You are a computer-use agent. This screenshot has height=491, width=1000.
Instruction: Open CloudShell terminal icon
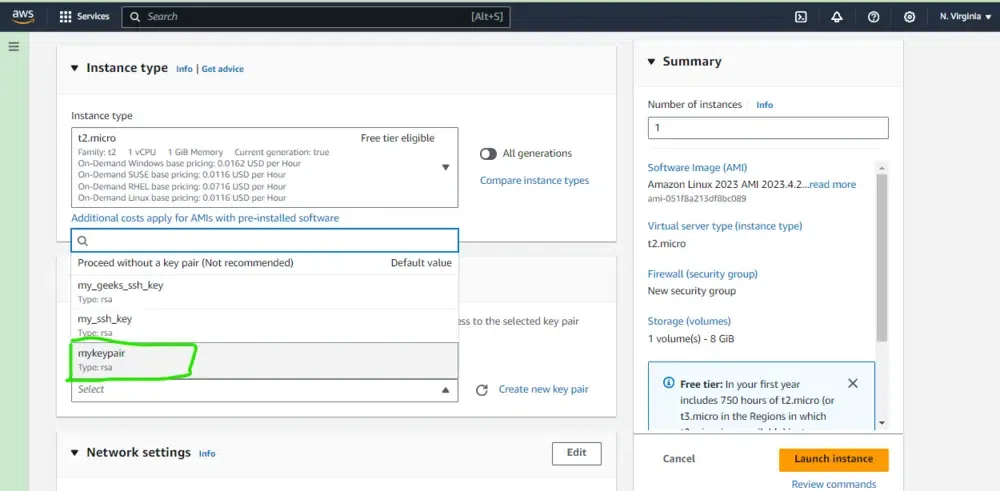(801, 17)
